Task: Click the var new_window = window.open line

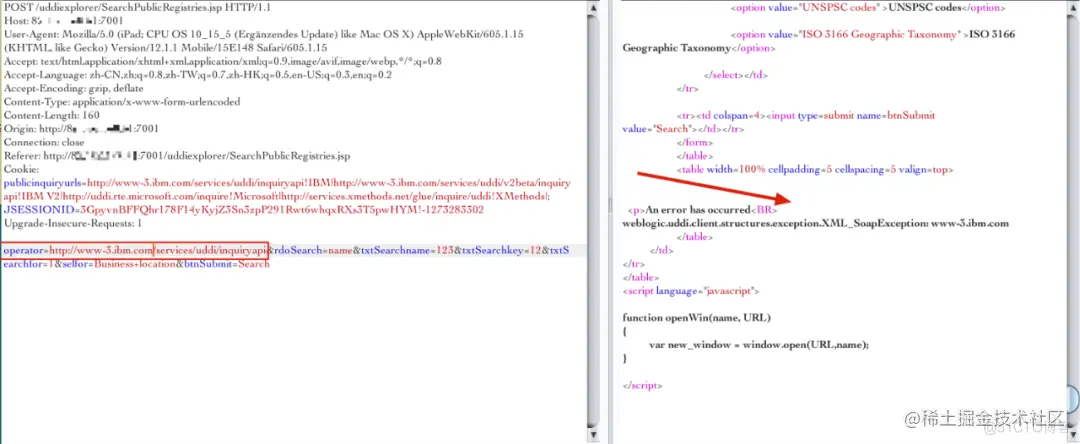Action: [760, 345]
